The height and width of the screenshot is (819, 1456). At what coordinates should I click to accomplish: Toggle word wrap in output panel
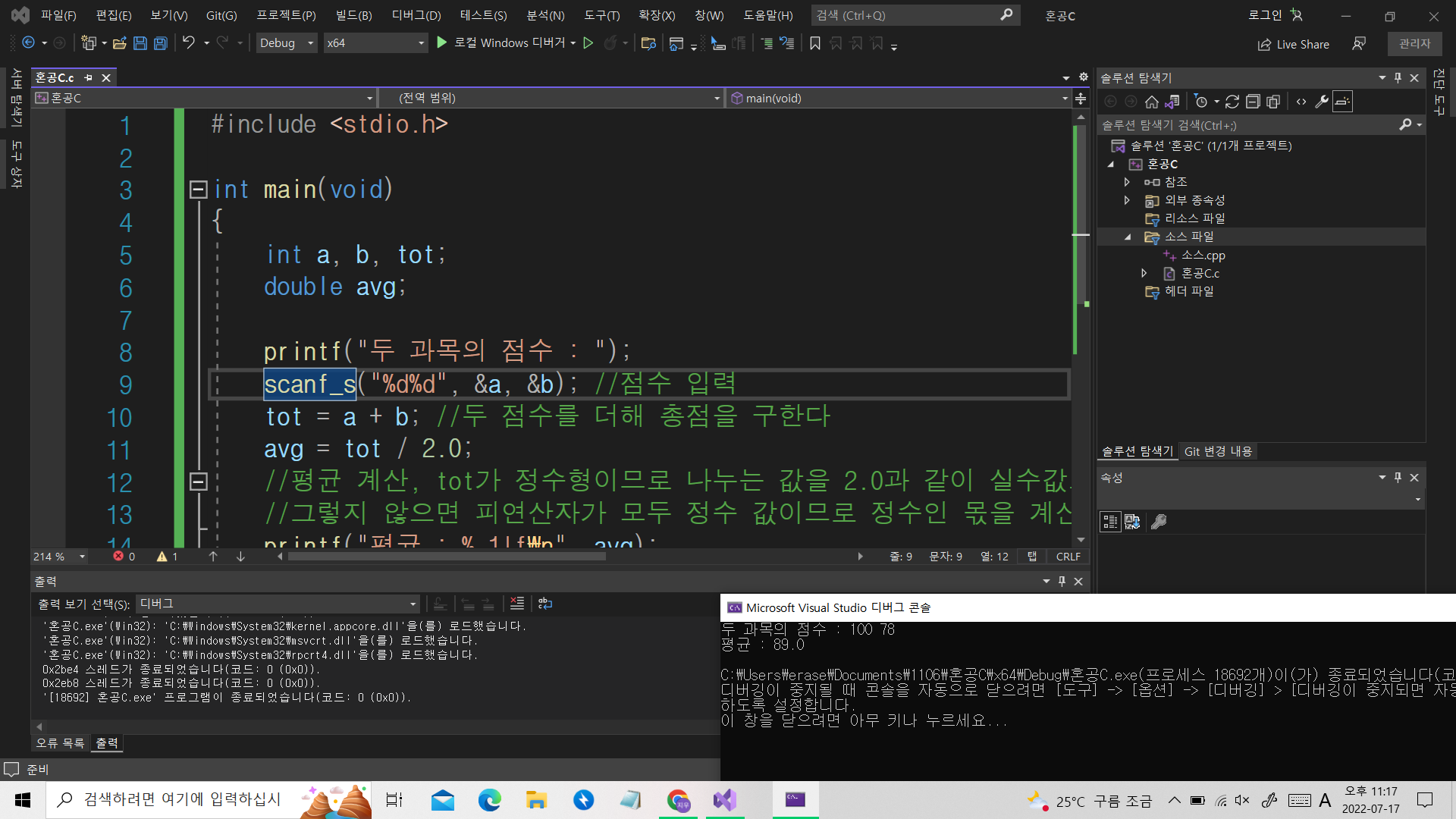pyautogui.click(x=545, y=604)
